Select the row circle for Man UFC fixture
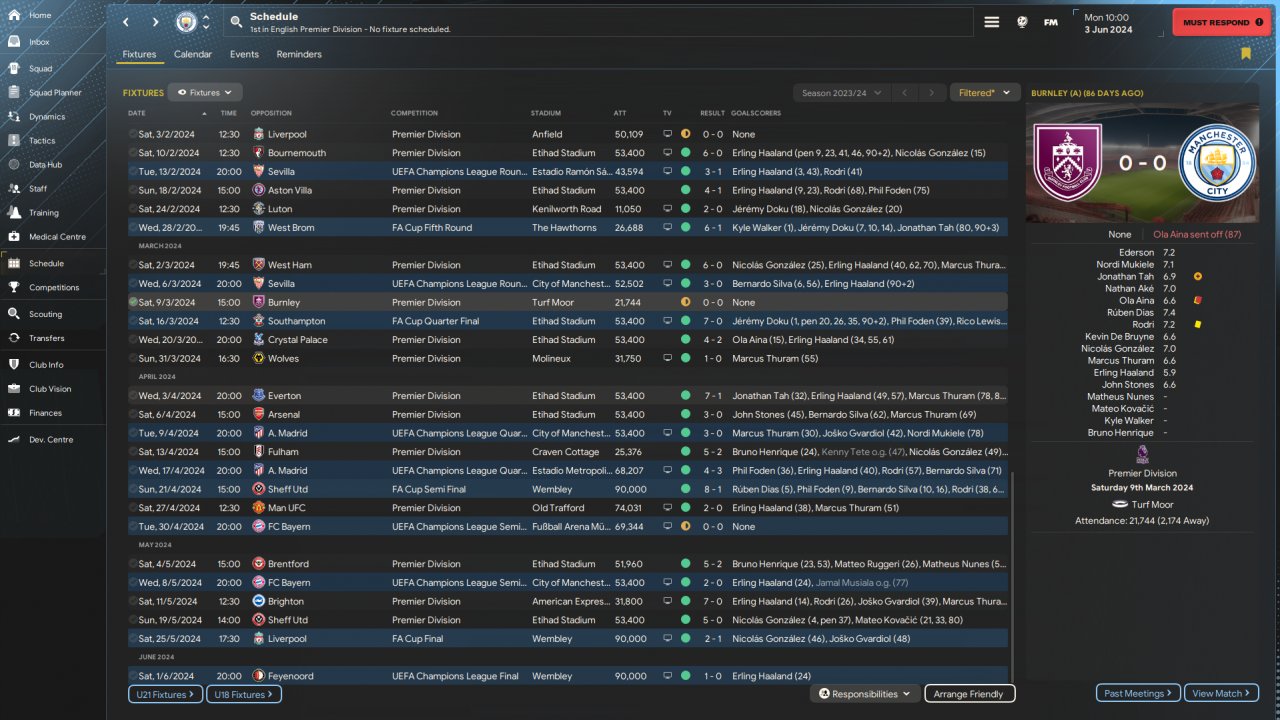This screenshot has height=720, width=1280. click(x=133, y=508)
